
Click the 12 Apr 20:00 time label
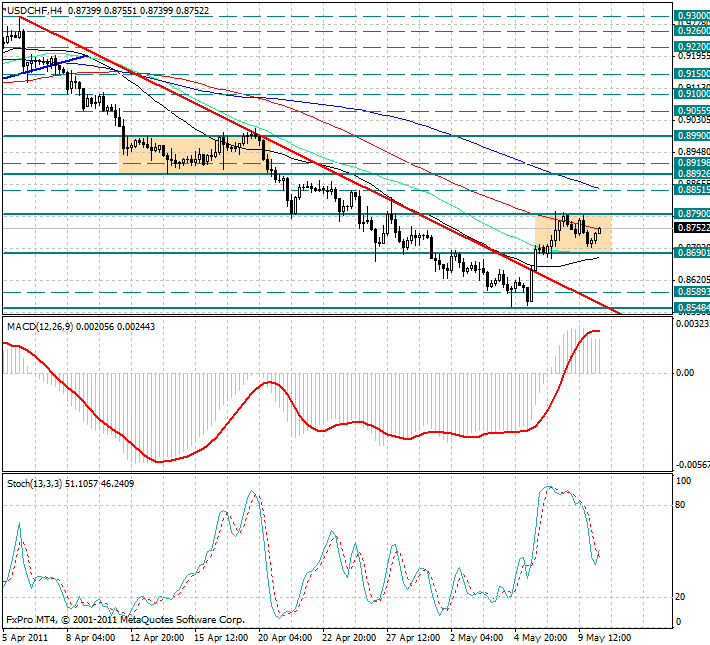(x=157, y=638)
